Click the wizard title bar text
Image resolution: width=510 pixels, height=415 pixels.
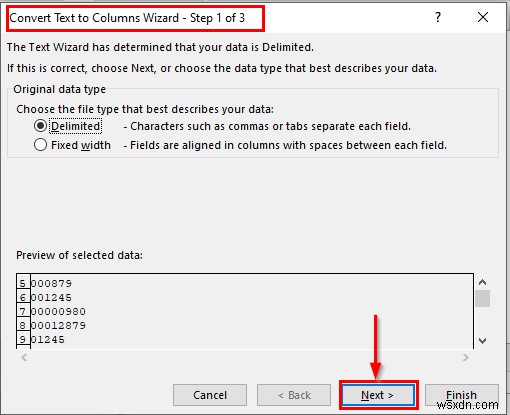tap(127, 18)
